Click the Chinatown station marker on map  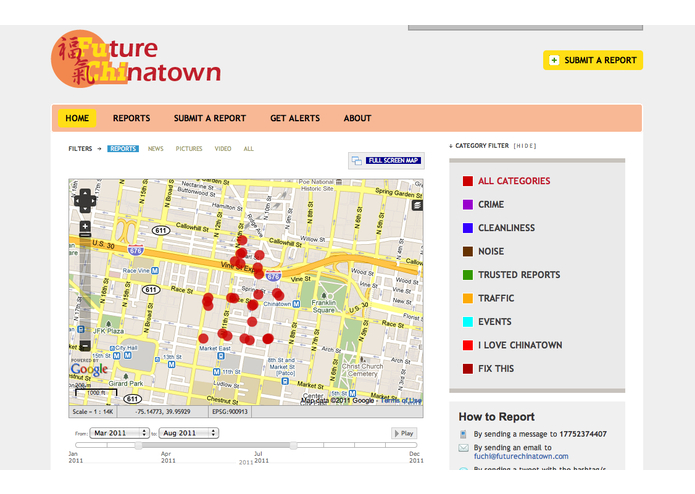296,304
